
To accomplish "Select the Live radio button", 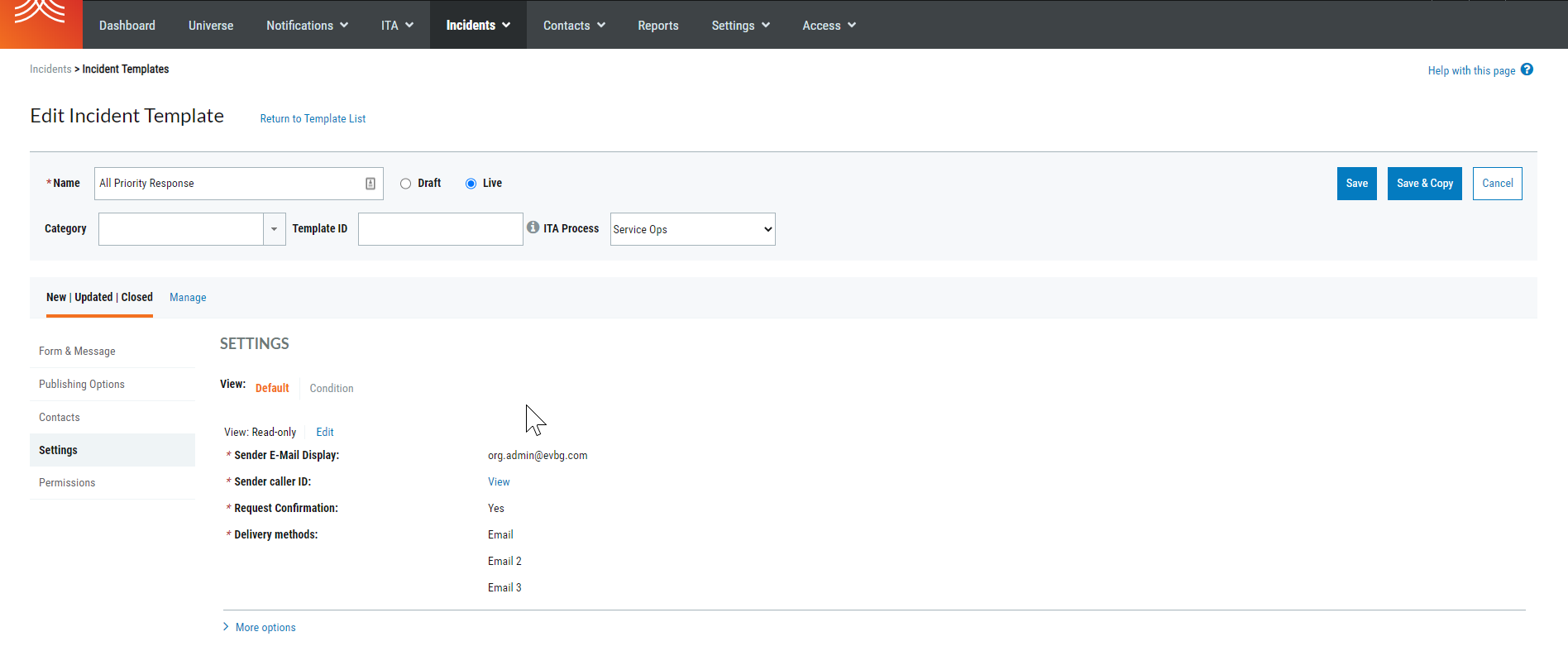I will tap(471, 184).
